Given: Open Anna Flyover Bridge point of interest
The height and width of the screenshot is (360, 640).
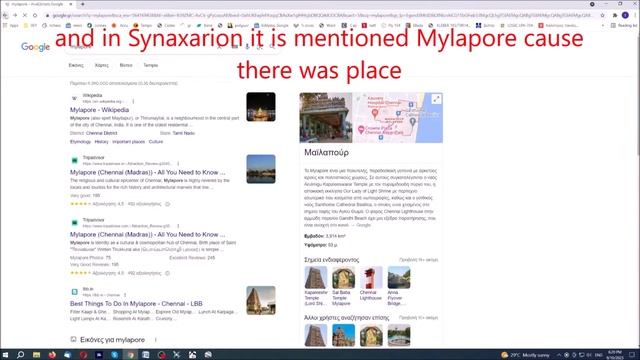Looking at the screenshot, I should click(x=398, y=286).
